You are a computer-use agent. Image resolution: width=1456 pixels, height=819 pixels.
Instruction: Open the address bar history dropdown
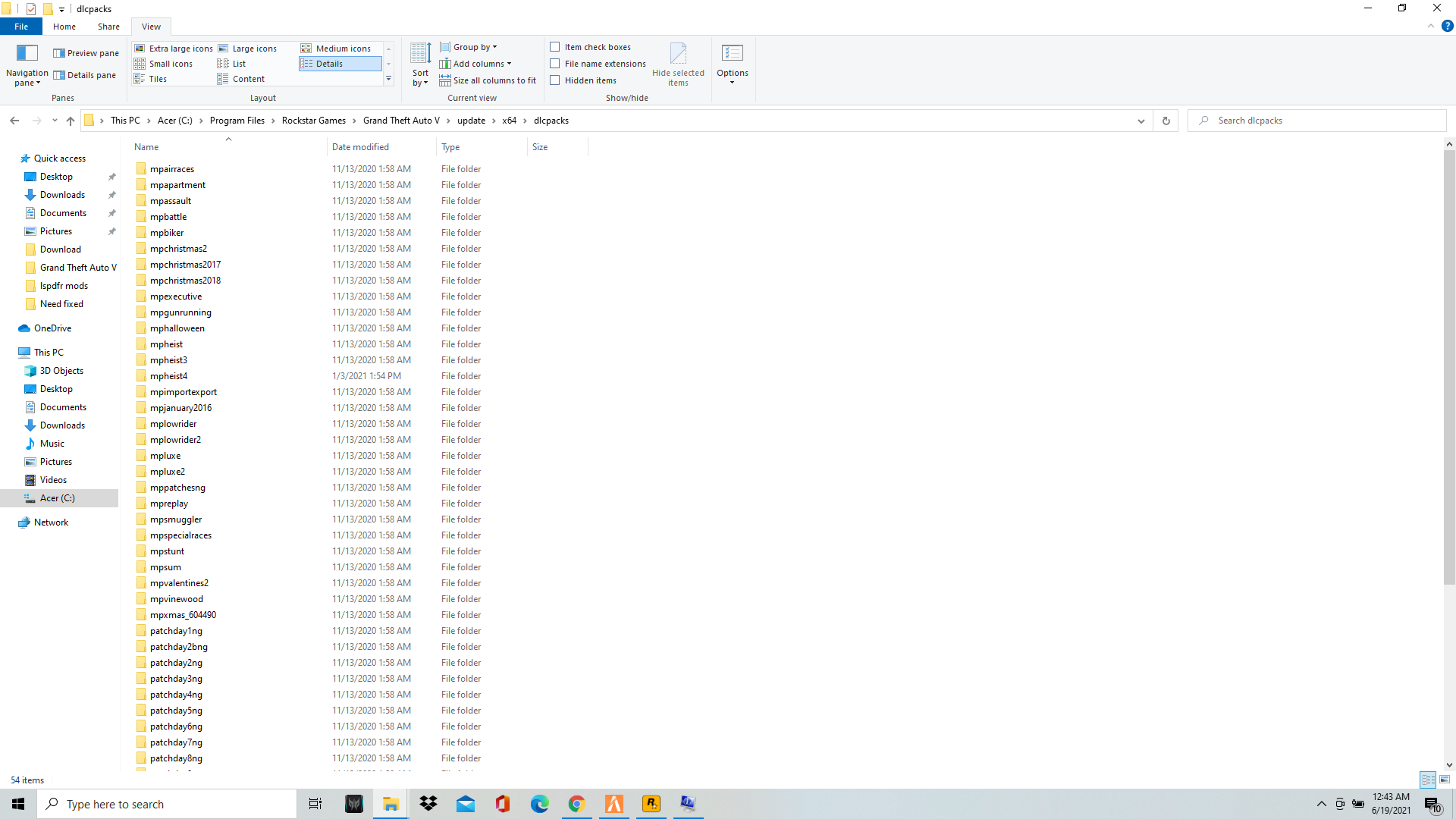[1141, 121]
